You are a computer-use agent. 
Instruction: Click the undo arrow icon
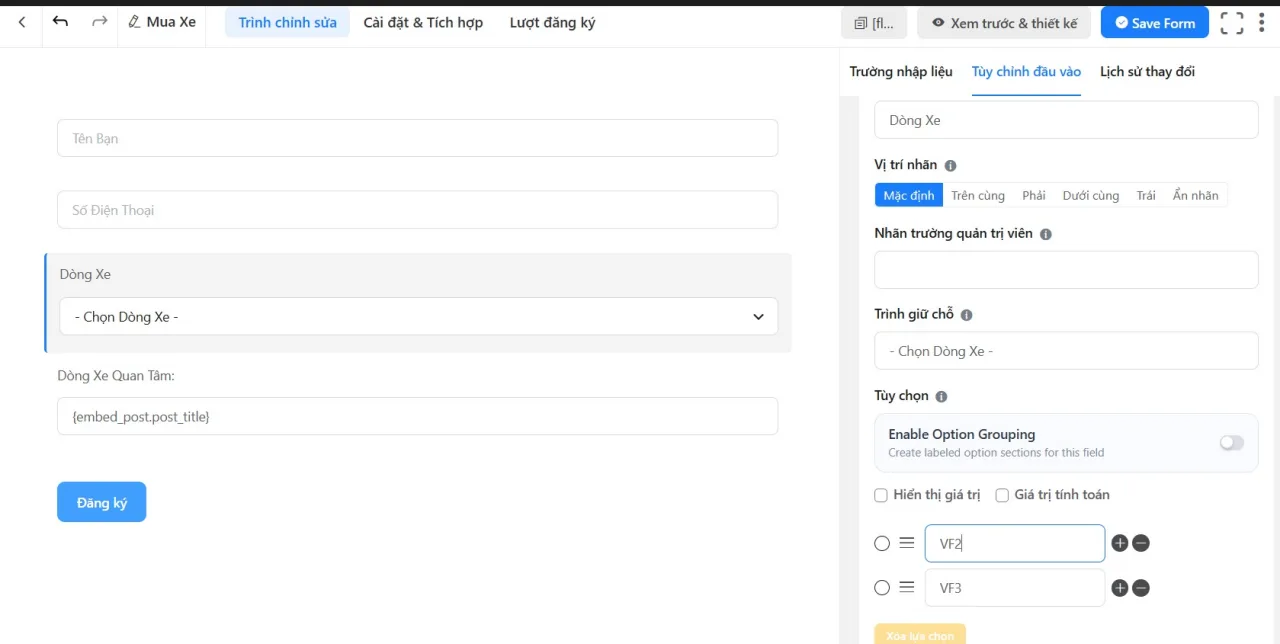[x=60, y=21]
